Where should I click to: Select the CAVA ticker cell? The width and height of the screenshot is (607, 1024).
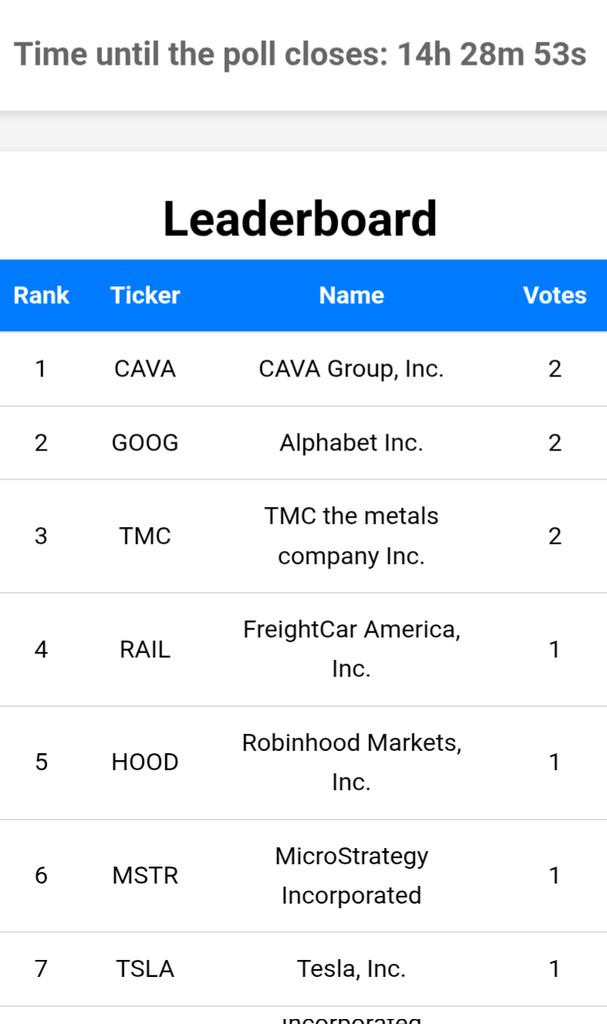click(x=145, y=369)
